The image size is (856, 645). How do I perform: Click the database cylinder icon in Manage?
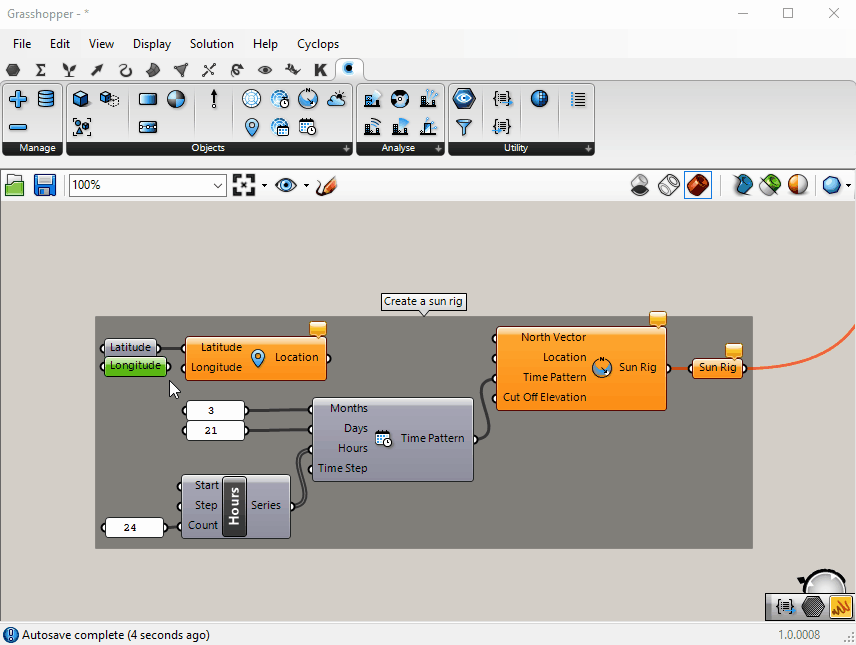coord(46,99)
